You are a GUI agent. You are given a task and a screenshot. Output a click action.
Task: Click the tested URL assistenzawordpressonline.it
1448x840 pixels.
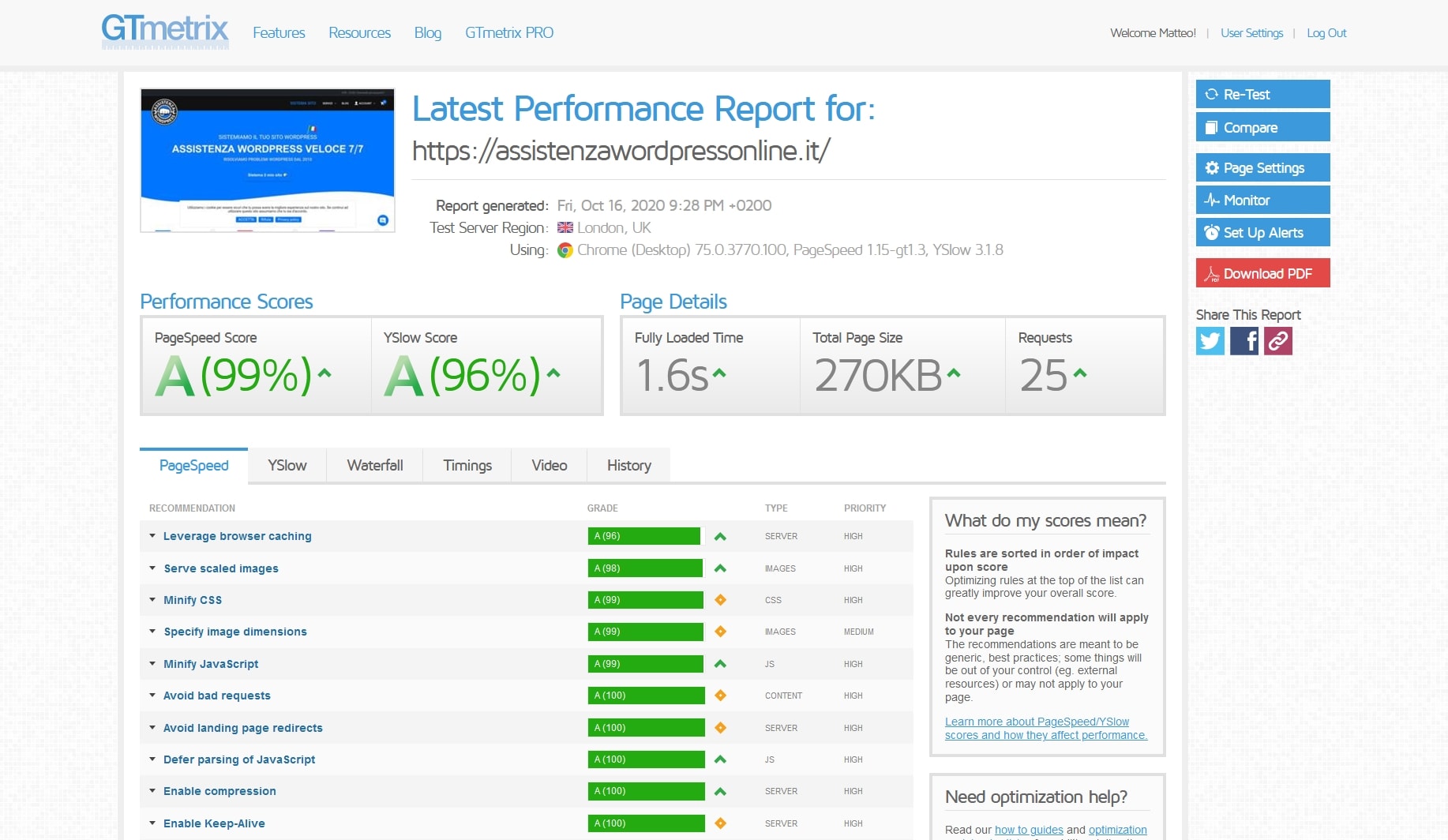[621, 150]
